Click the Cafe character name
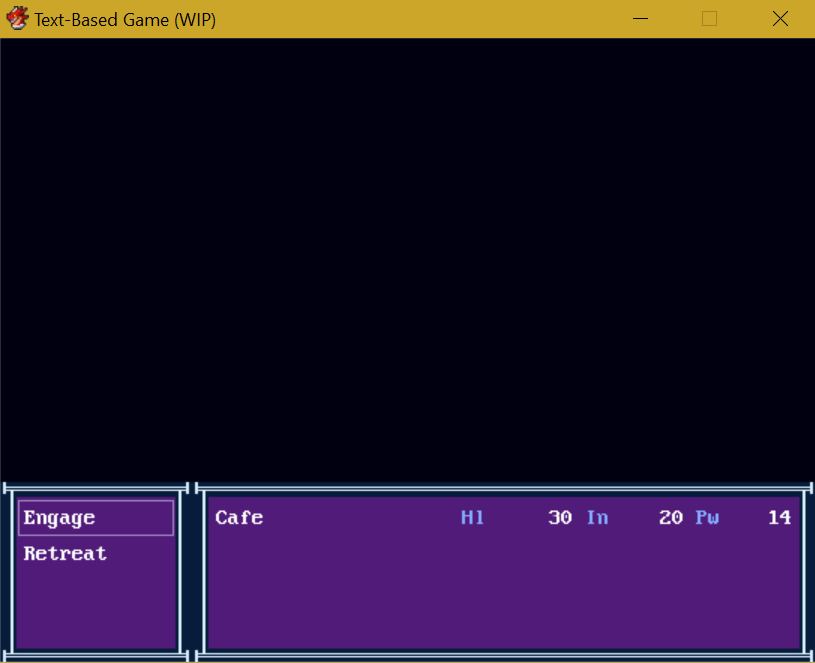 239,518
